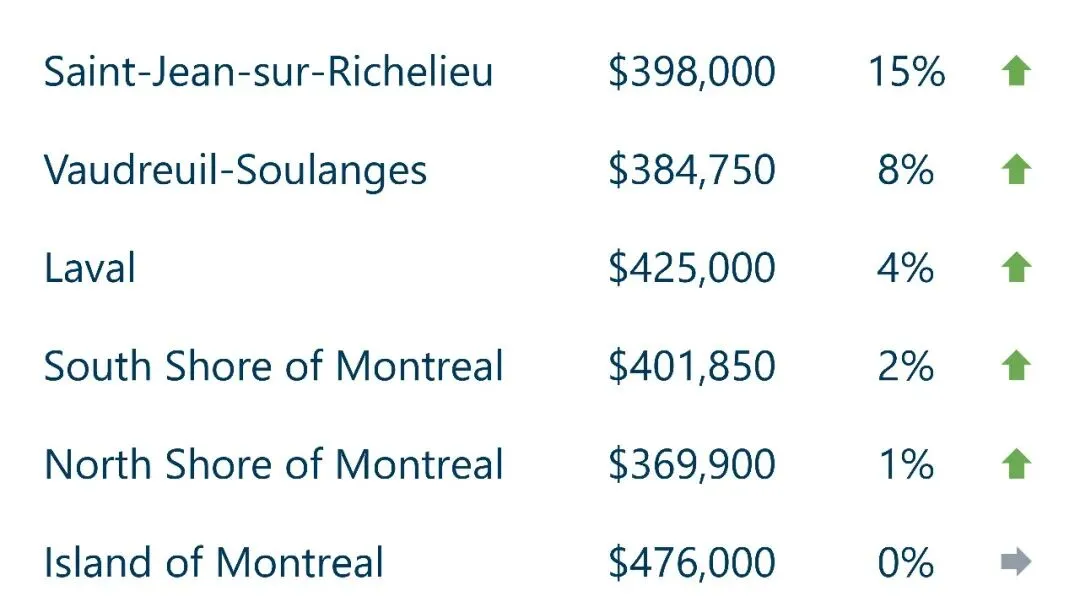1080x613 pixels.
Task: Click South Shore of Montreal's up arrow
Action: (x=1015, y=366)
